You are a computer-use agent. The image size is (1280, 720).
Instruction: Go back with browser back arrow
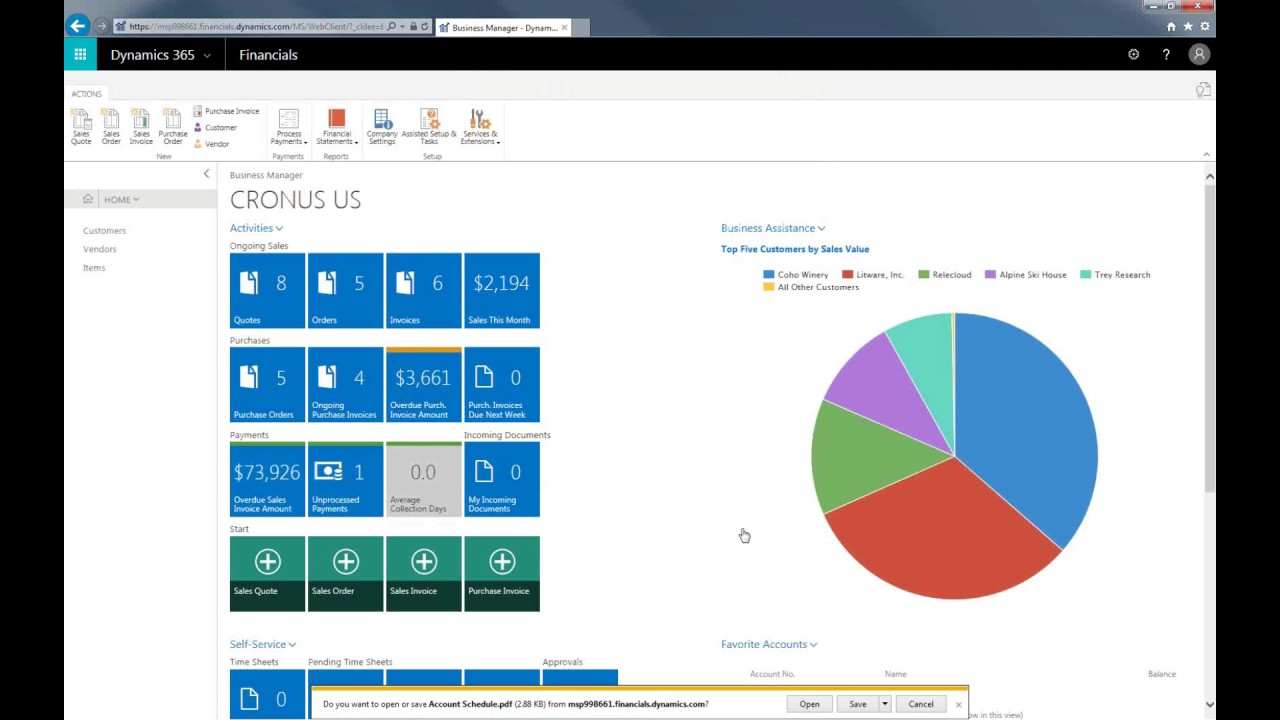coord(78,27)
